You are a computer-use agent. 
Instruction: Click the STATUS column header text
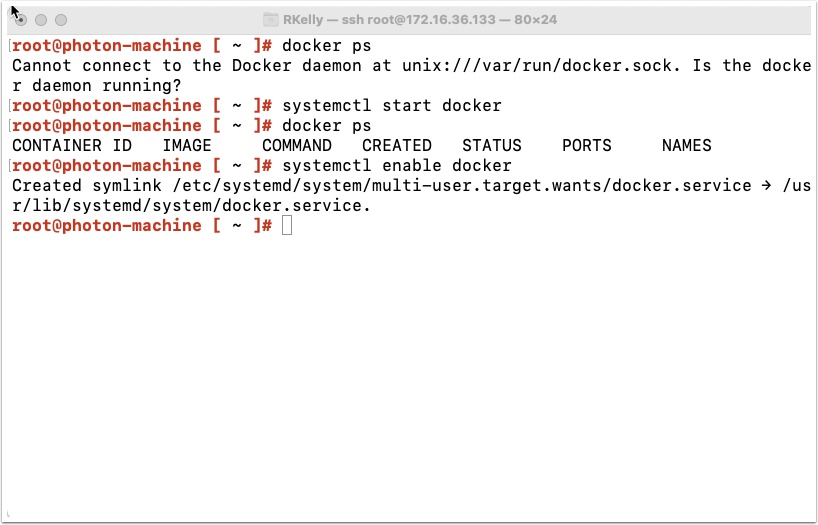(x=492, y=145)
